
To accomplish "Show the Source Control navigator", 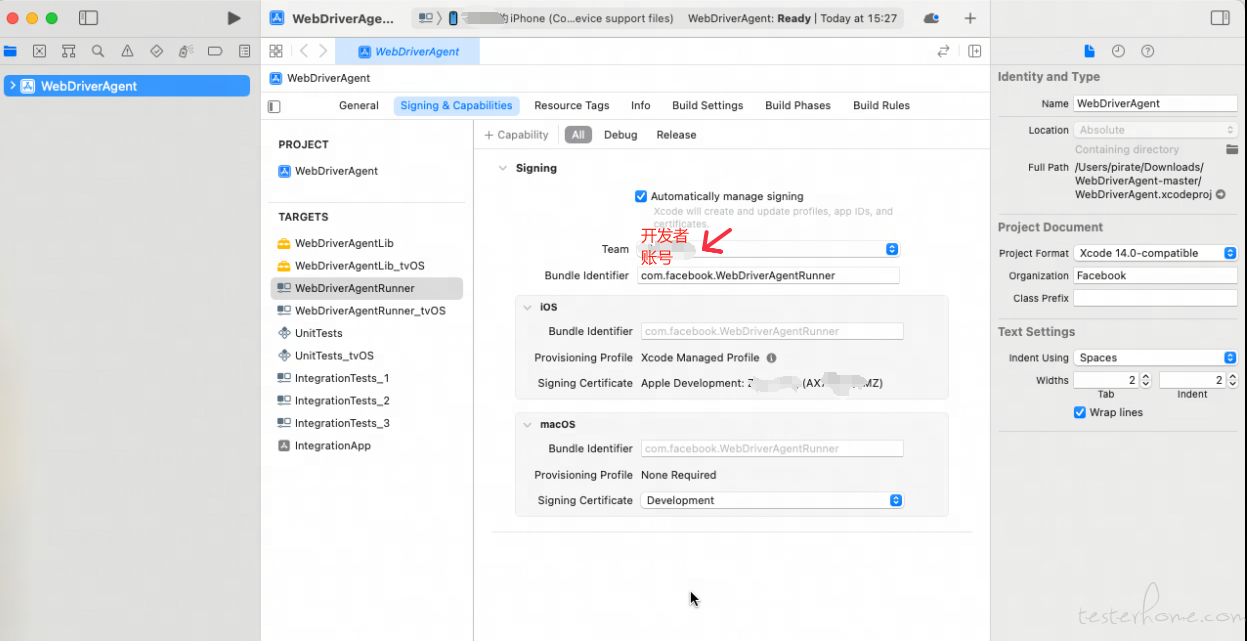I will pyautogui.click(x=39, y=51).
